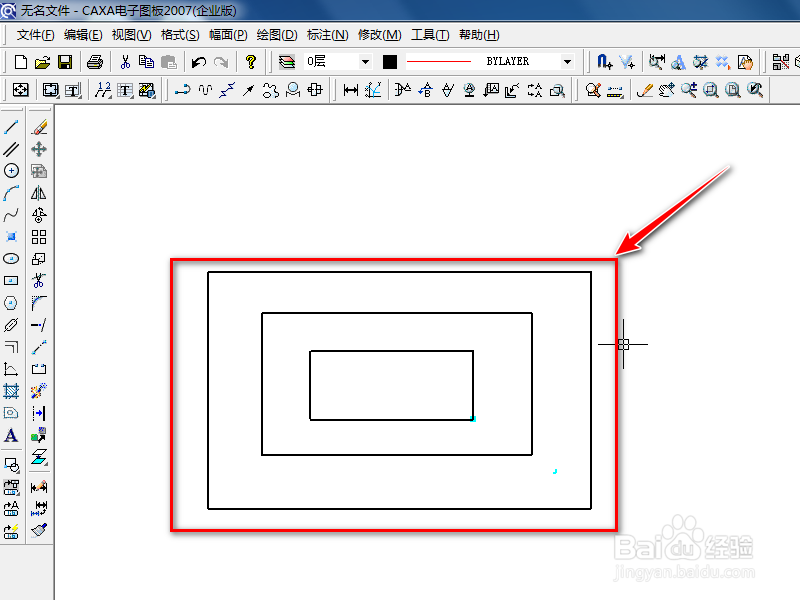Select the Spline curve tool
800x600 pixels.
pos(11,215)
